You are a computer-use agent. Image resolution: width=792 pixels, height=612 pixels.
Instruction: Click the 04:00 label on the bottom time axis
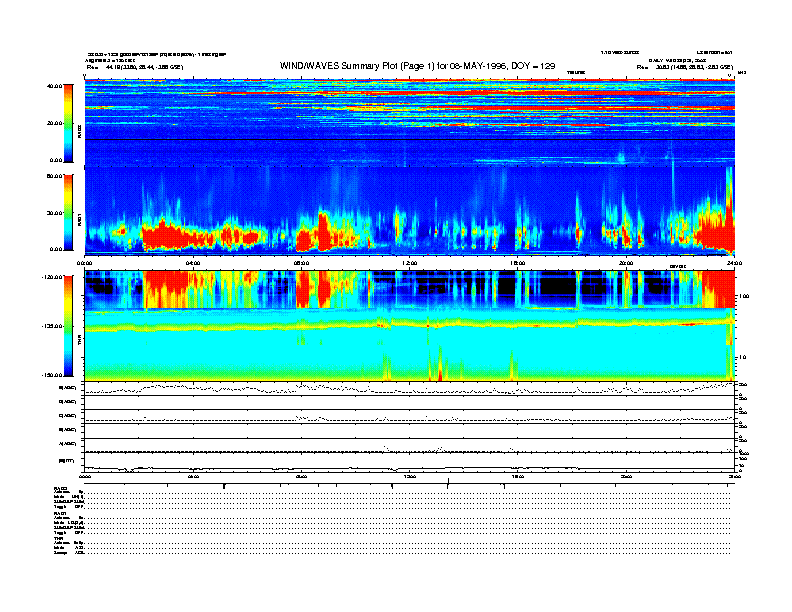pos(193,476)
